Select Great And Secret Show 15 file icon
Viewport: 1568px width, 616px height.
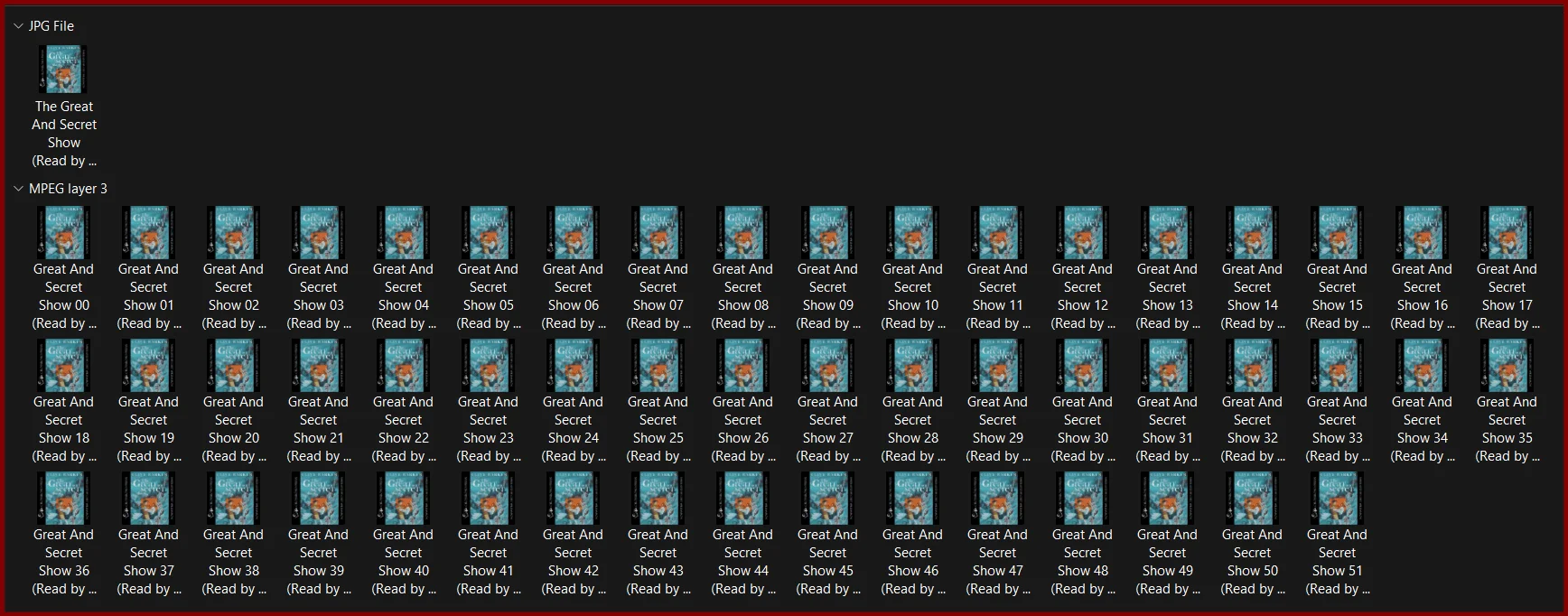(1338, 232)
